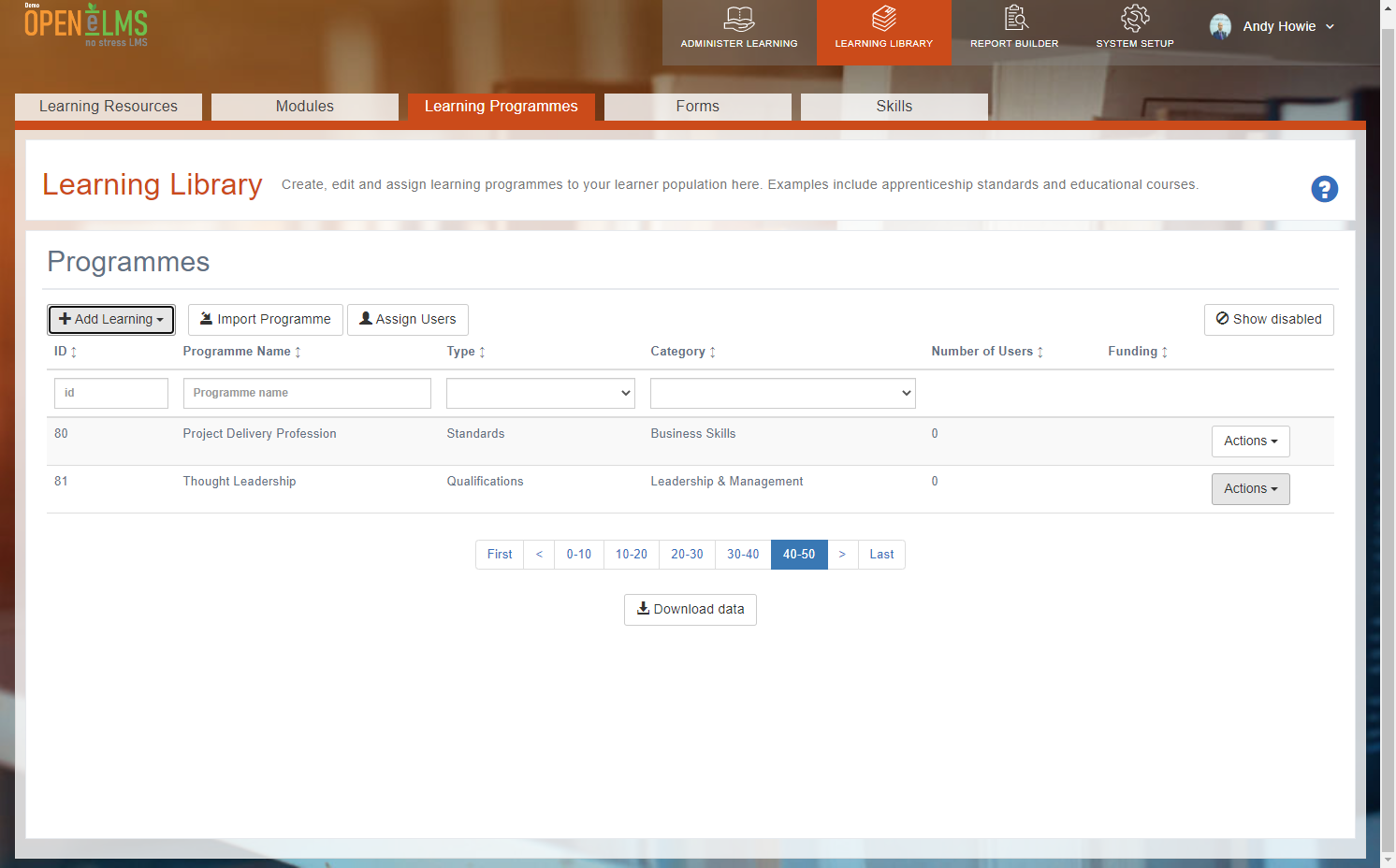Image resolution: width=1396 pixels, height=868 pixels.
Task: Go to page 10-20
Action: pyautogui.click(x=632, y=555)
